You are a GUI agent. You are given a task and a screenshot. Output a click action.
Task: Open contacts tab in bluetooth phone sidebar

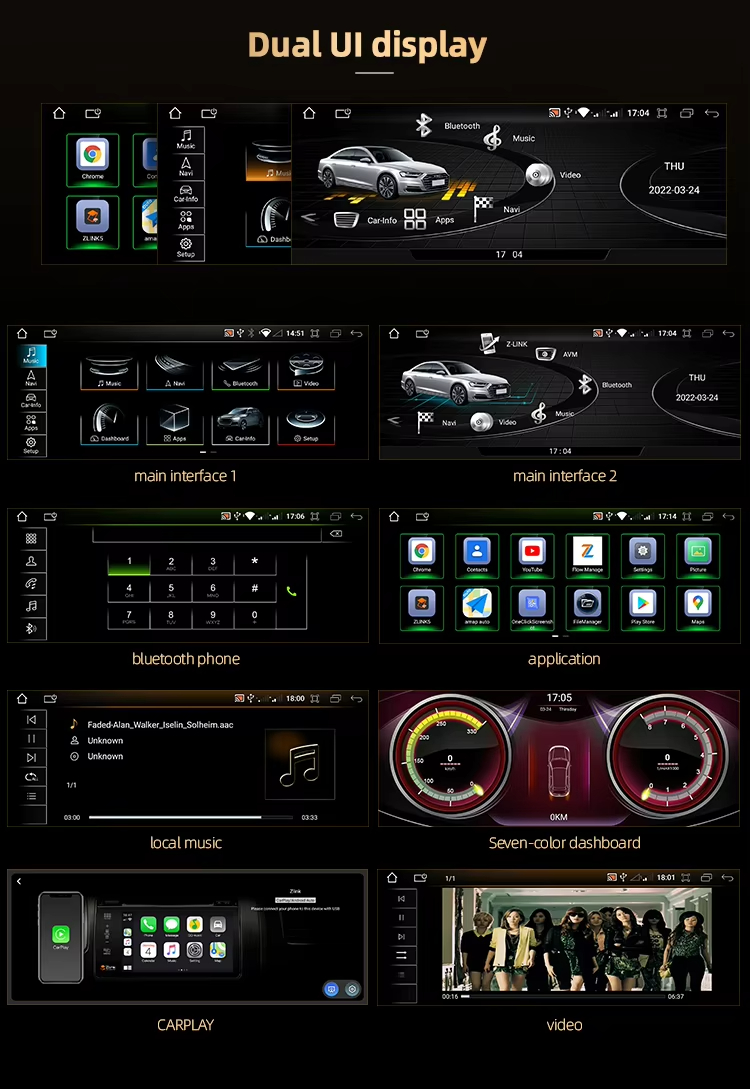point(31,561)
